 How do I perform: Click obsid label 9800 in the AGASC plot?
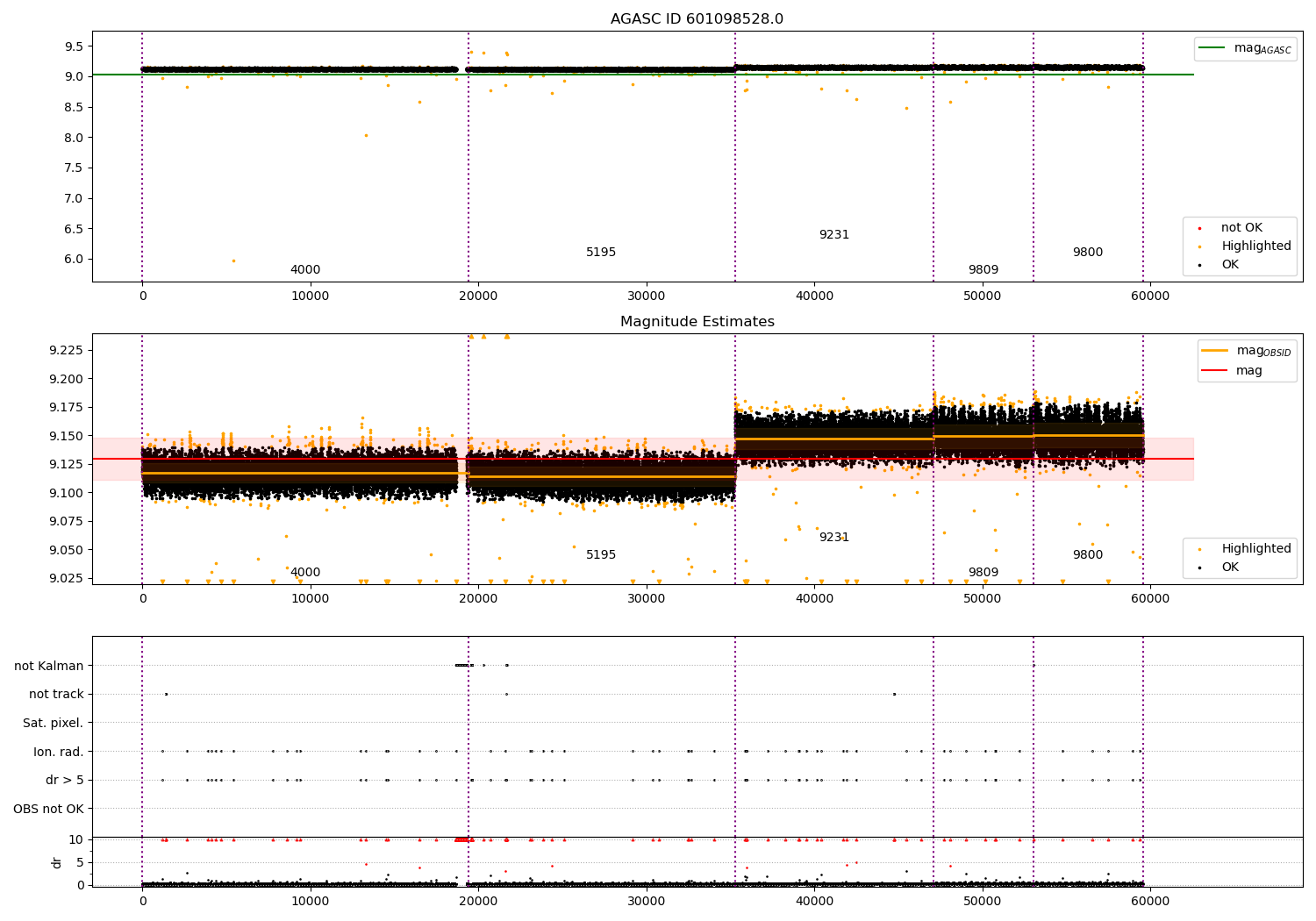click(1088, 253)
